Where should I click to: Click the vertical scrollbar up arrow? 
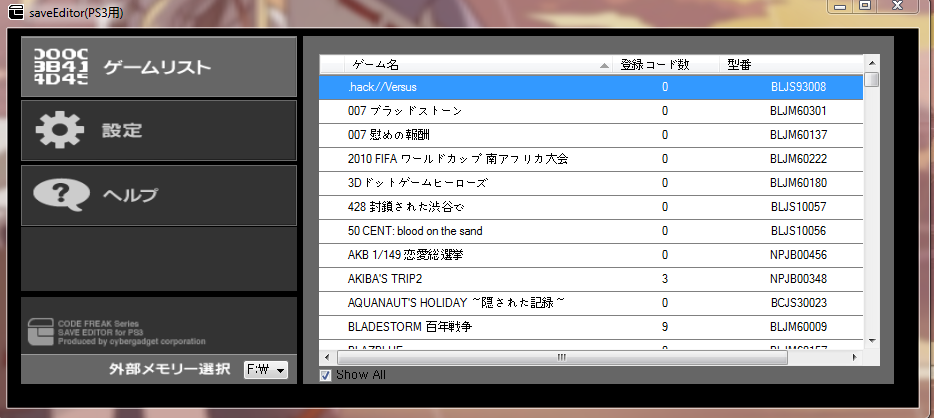(x=871, y=63)
